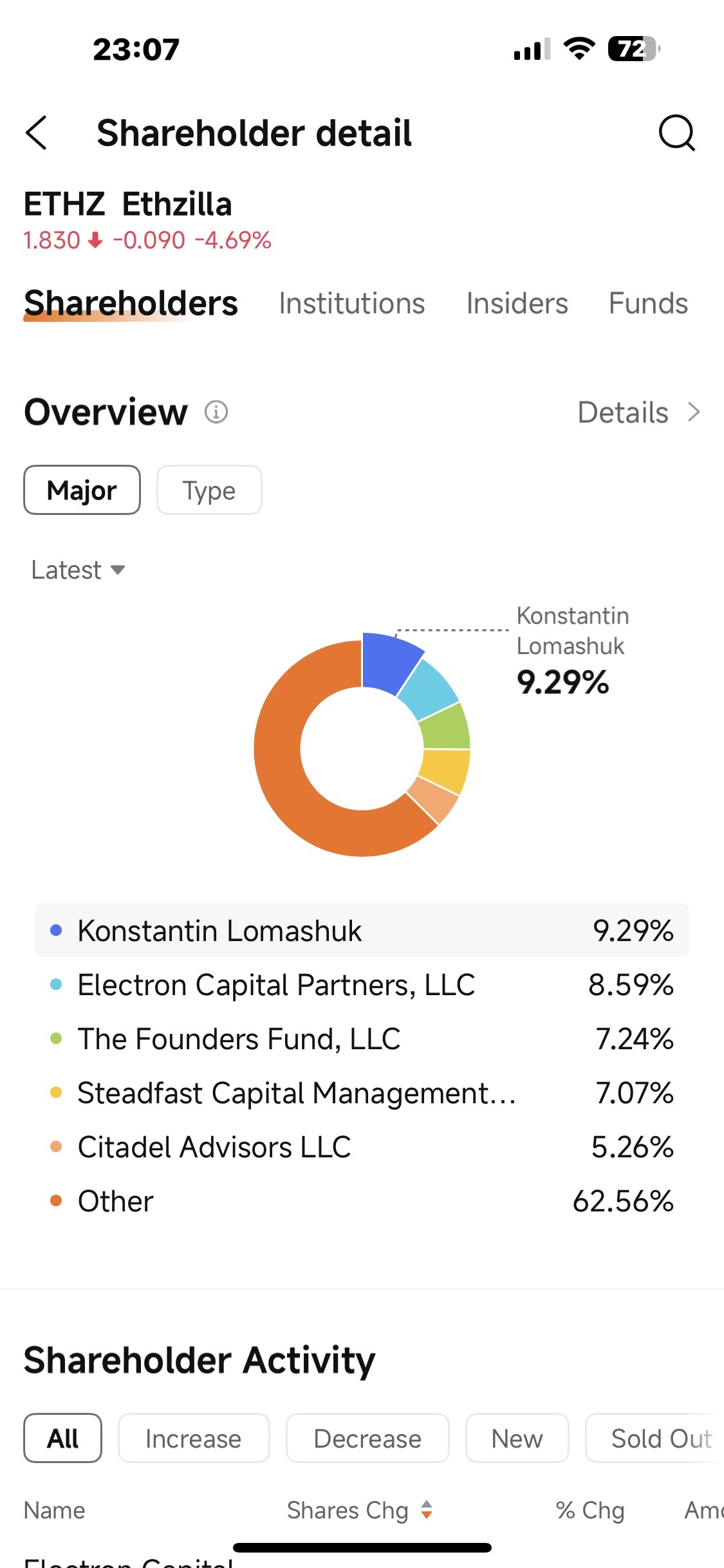Tap the Shares Chg sort arrows

pos(426,1509)
